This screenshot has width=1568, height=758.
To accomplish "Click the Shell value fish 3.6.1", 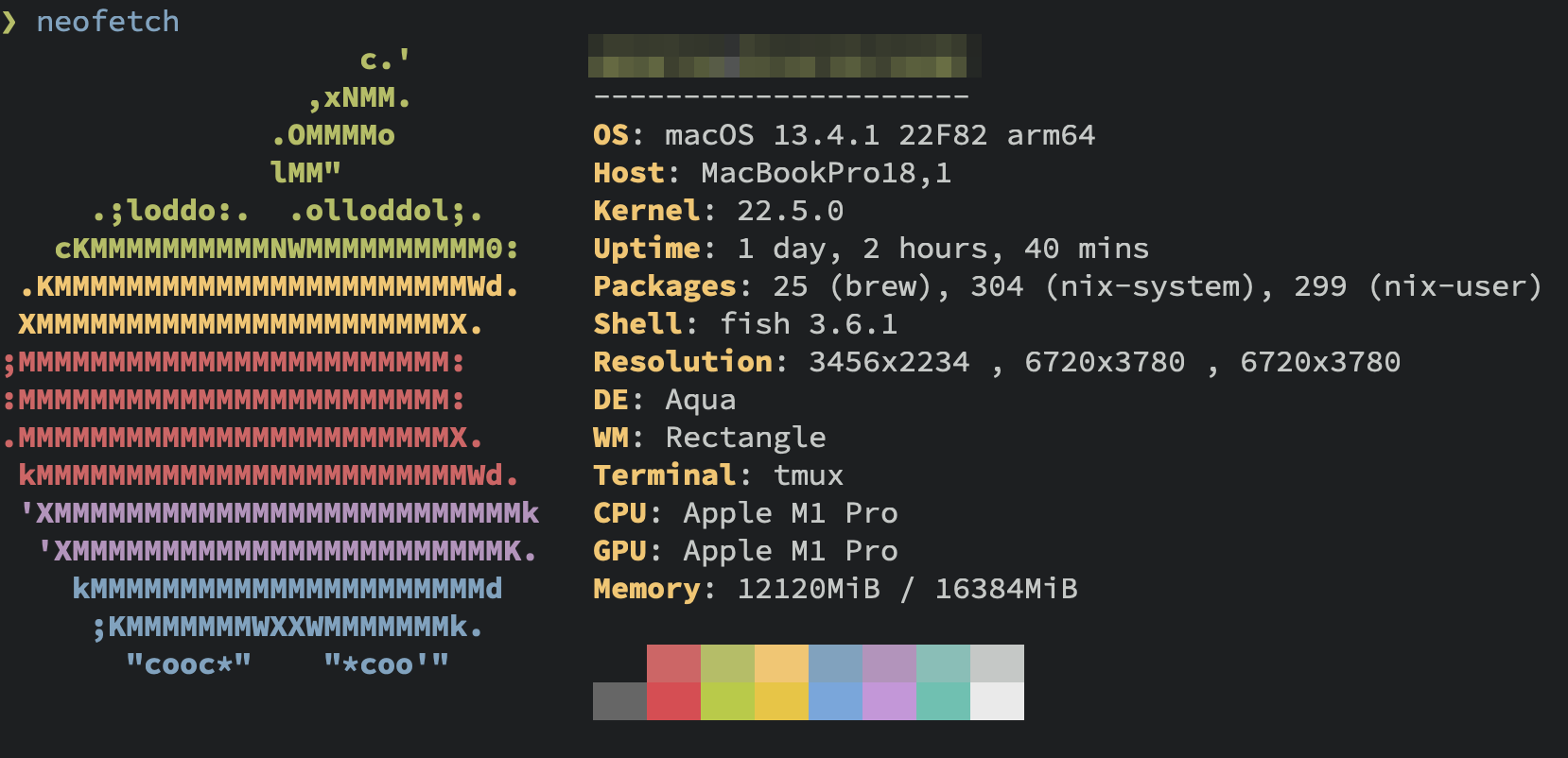I will [x=809, y=324].
